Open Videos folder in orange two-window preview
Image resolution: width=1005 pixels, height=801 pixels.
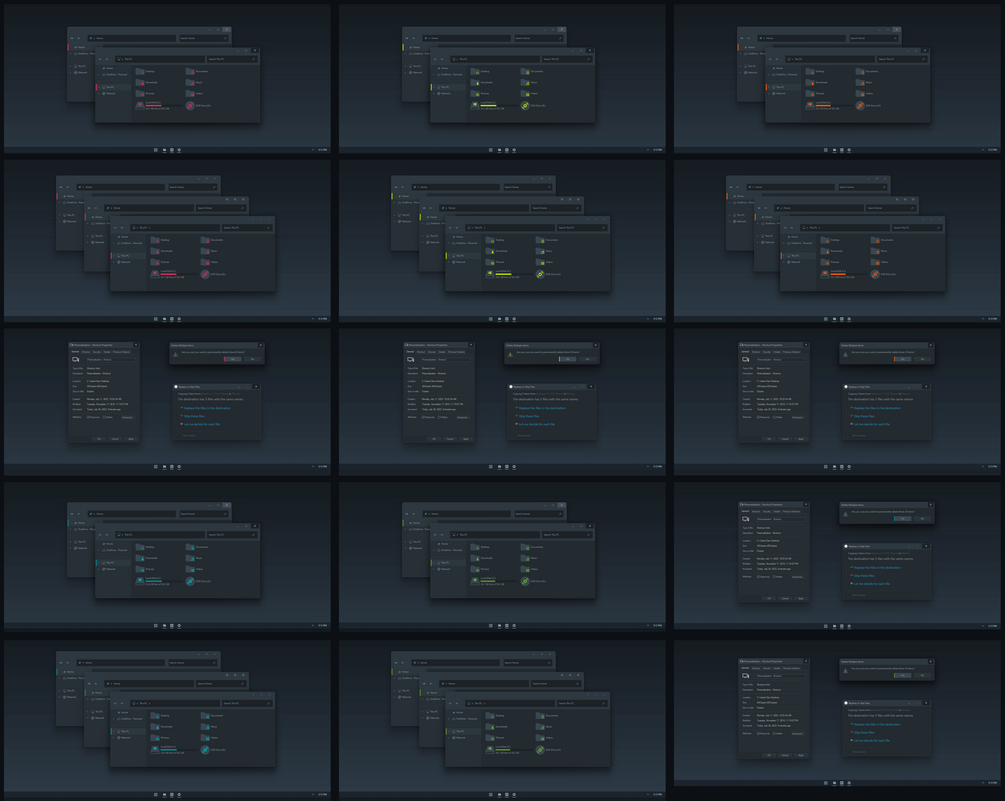[860, 94]
